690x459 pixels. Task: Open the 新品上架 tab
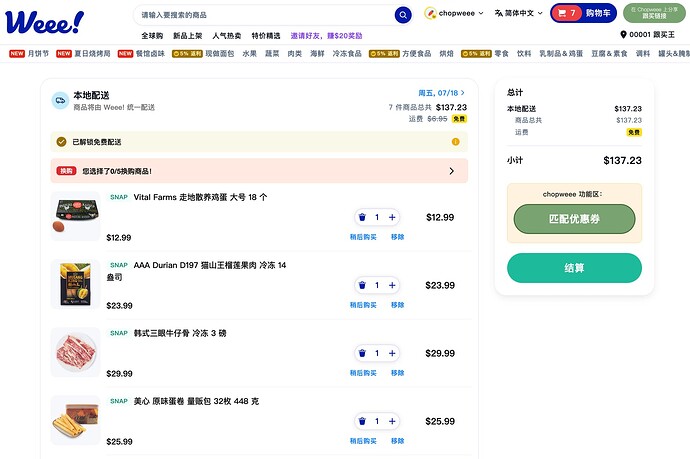[187, 36]
